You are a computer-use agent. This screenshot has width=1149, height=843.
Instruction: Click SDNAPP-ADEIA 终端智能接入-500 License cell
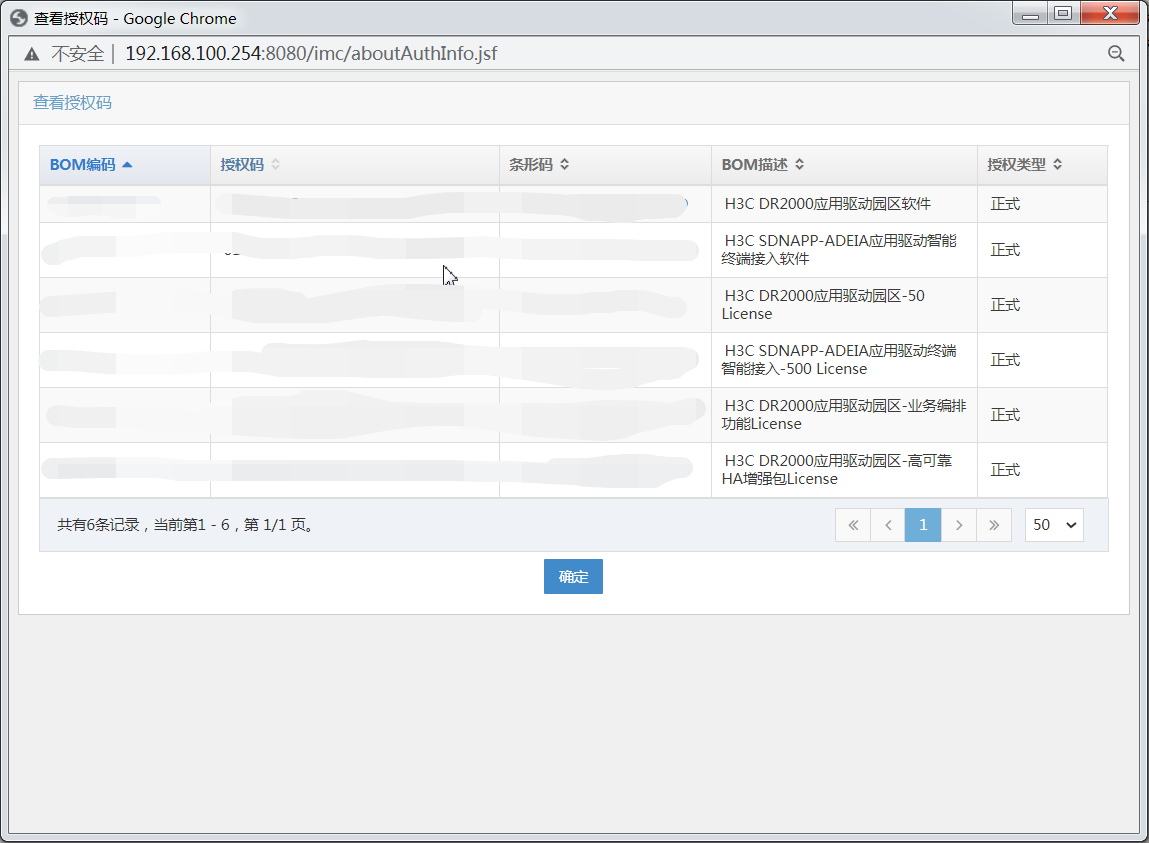click(x=844, y=360)
